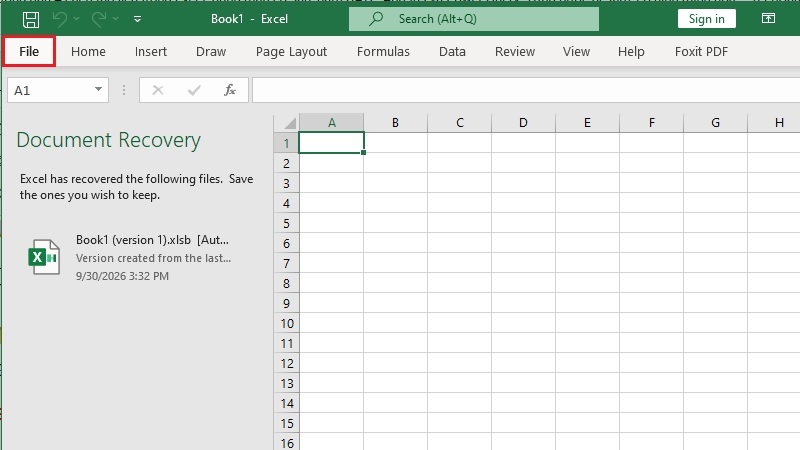Click the Insert Function fx icon
Image resolution: width=800 pixels, height=450 pixels.
tap(230, 90)
